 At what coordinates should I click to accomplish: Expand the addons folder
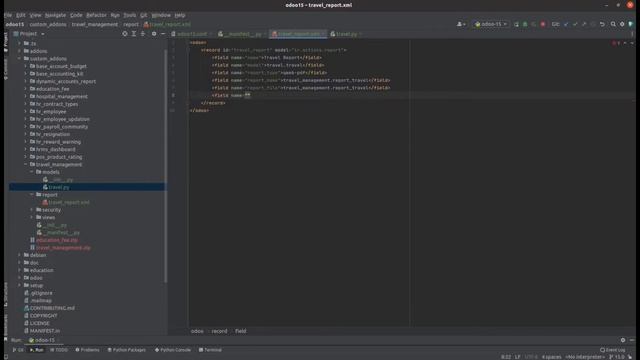coord(19,51)
